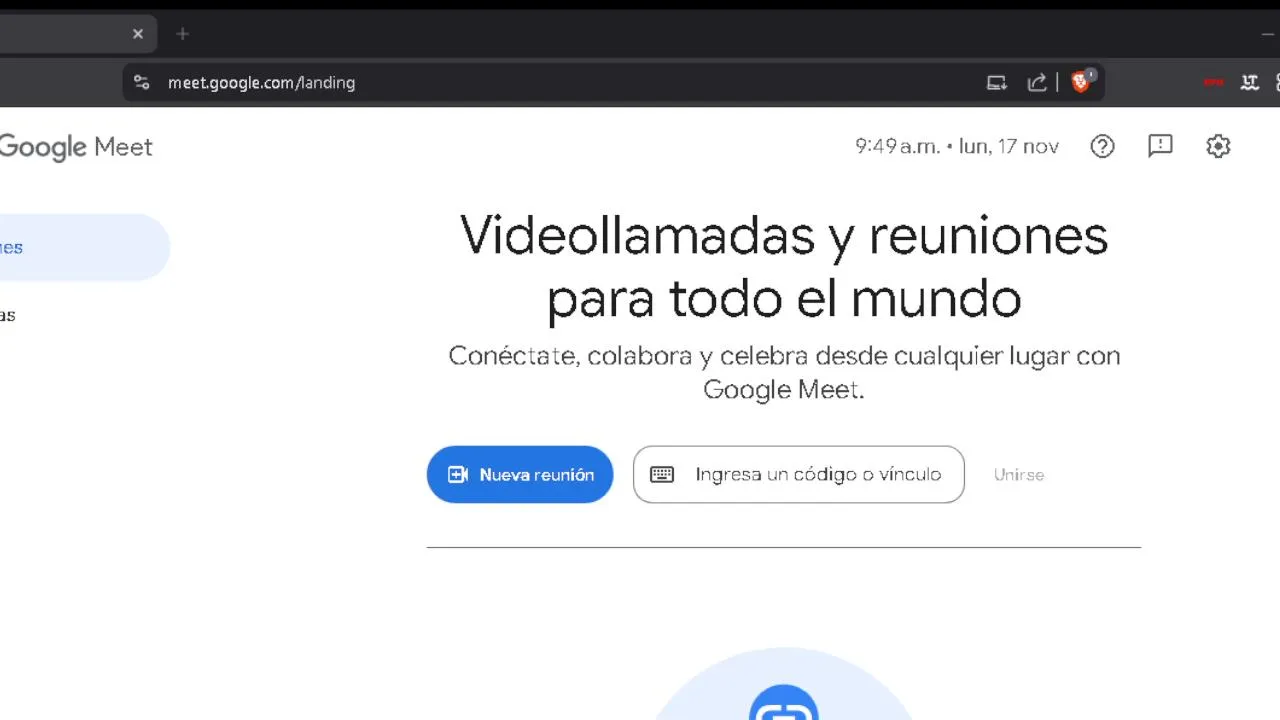Click the share page icon in address bar

pyautogui.click(x=1037, y=83)
